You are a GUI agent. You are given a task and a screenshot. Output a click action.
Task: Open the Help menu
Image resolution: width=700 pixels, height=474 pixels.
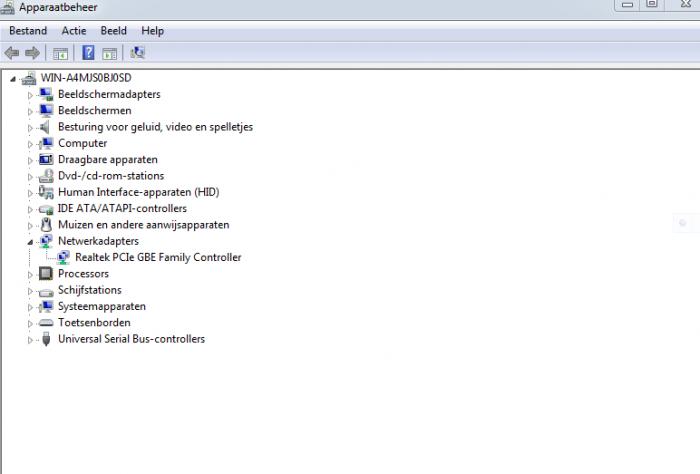click(152, 31)
